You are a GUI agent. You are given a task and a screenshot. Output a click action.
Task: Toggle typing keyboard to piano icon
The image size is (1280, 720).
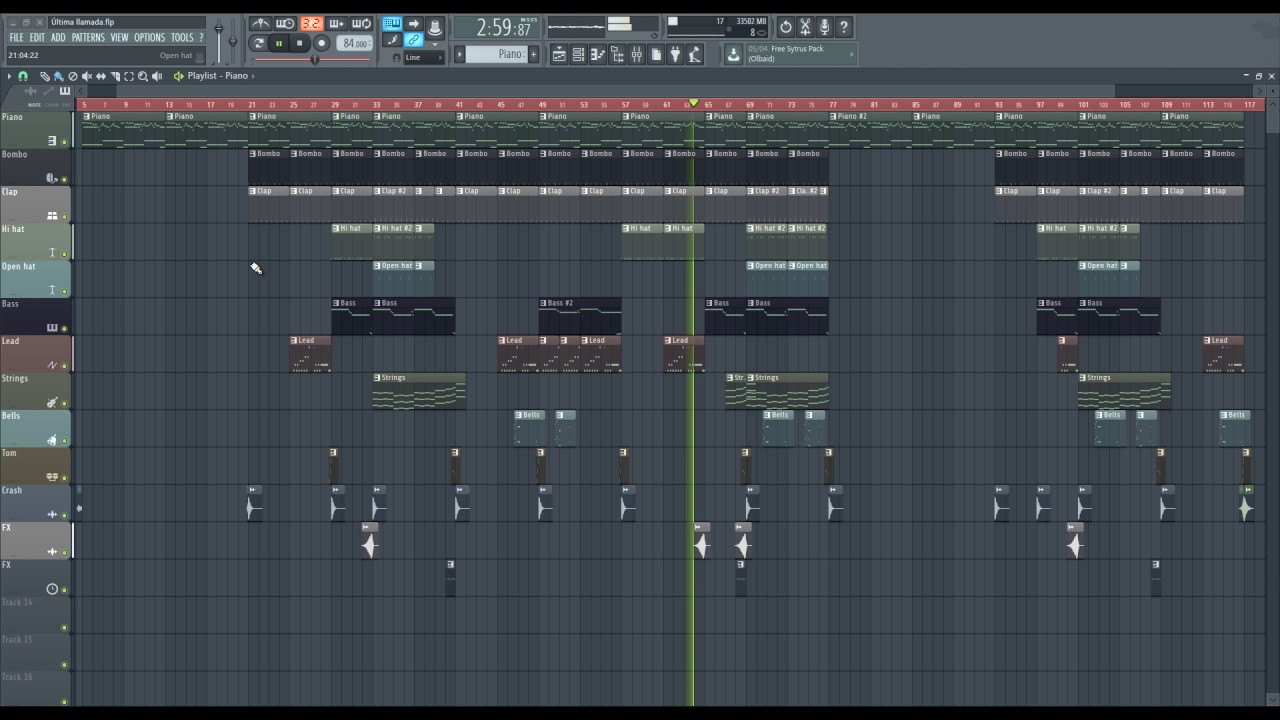[x=391, y=23]
